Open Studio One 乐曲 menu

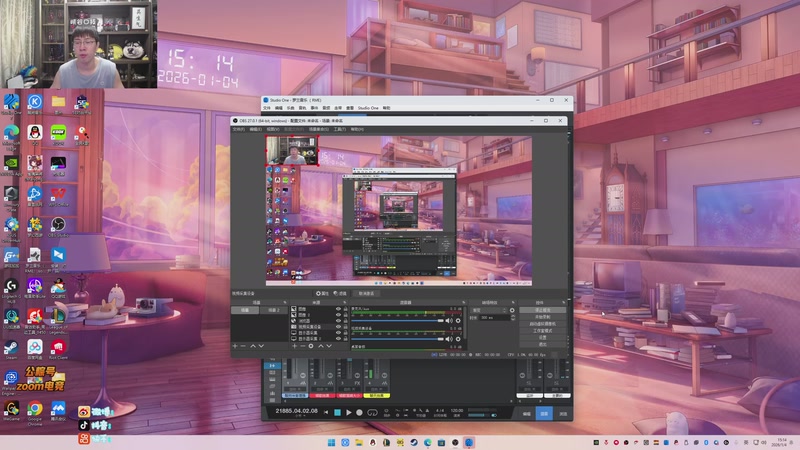290,108
